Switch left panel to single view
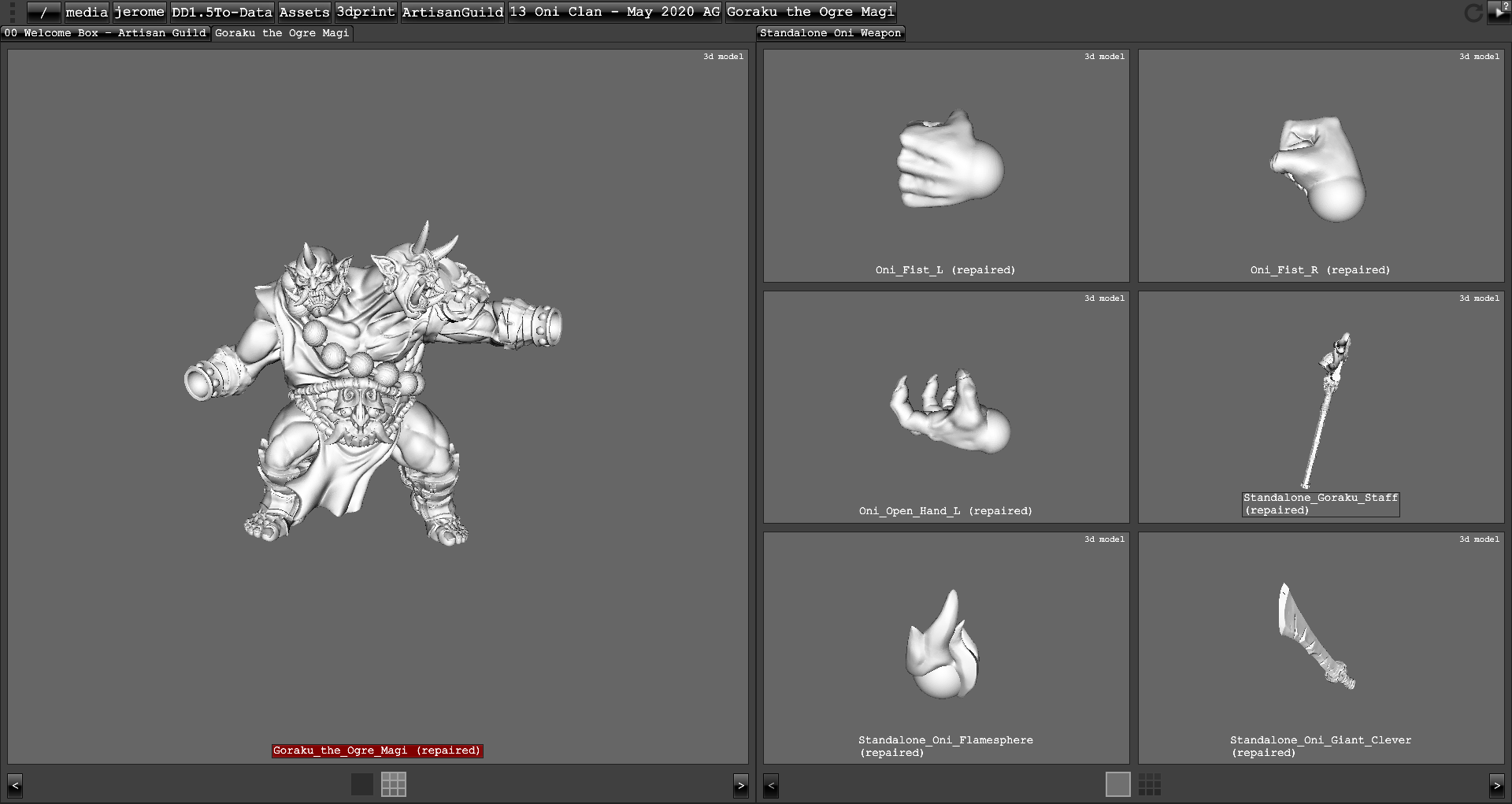1512x804 pixels. click(x=362, y=784)
